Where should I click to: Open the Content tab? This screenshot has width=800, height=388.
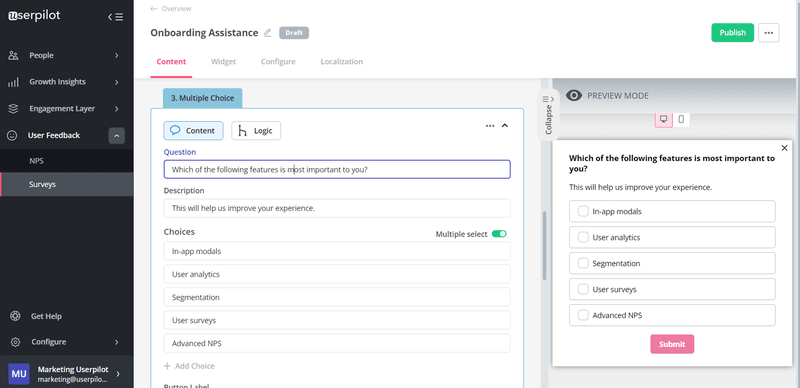coord(171,62)
